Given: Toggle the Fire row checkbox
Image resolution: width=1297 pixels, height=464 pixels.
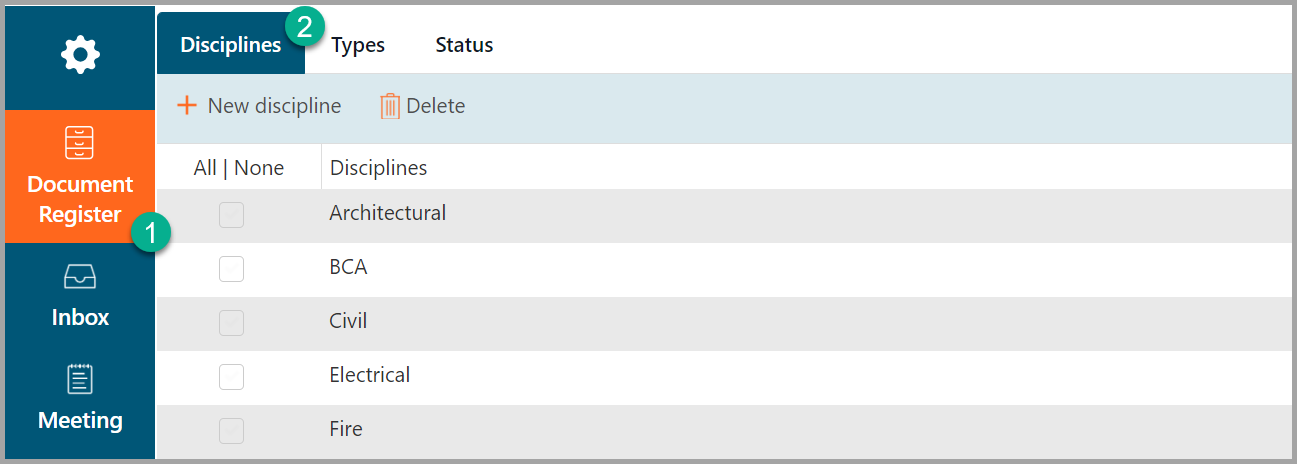Looking at the screenshot, I should (x=231, y=430).
